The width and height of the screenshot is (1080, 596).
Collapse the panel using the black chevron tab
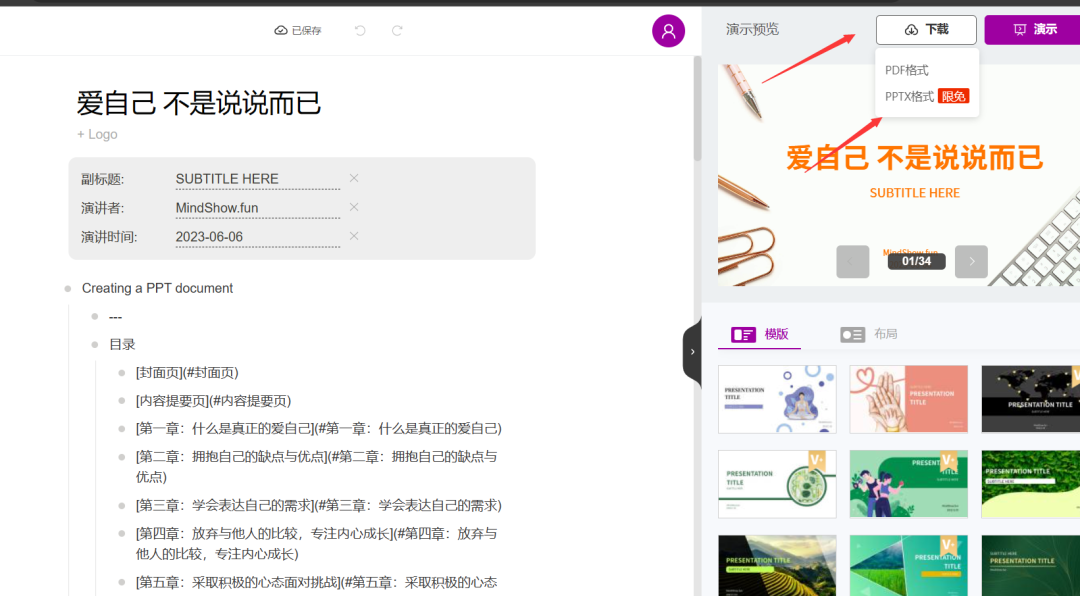coord(693,352)
